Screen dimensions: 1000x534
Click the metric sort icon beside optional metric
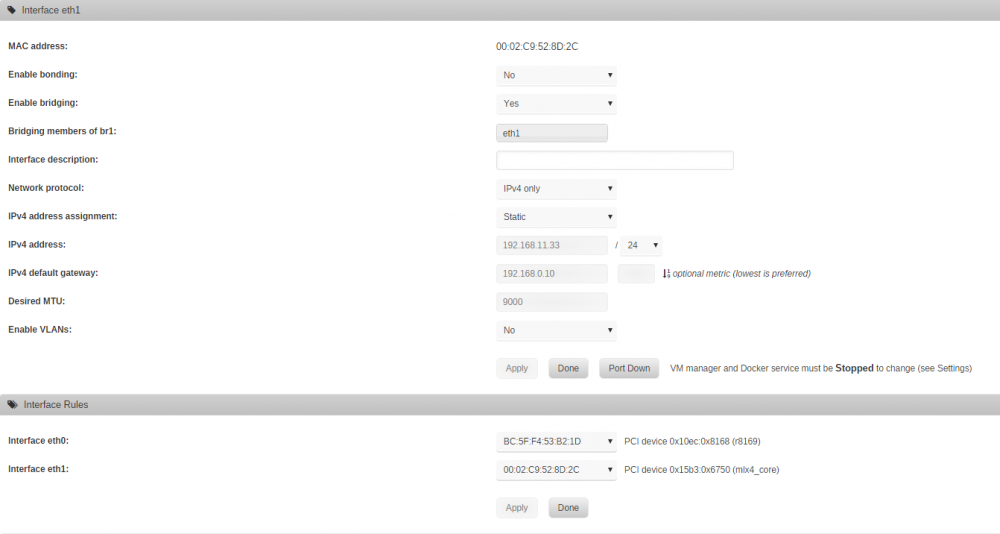[x=666, y=274]
